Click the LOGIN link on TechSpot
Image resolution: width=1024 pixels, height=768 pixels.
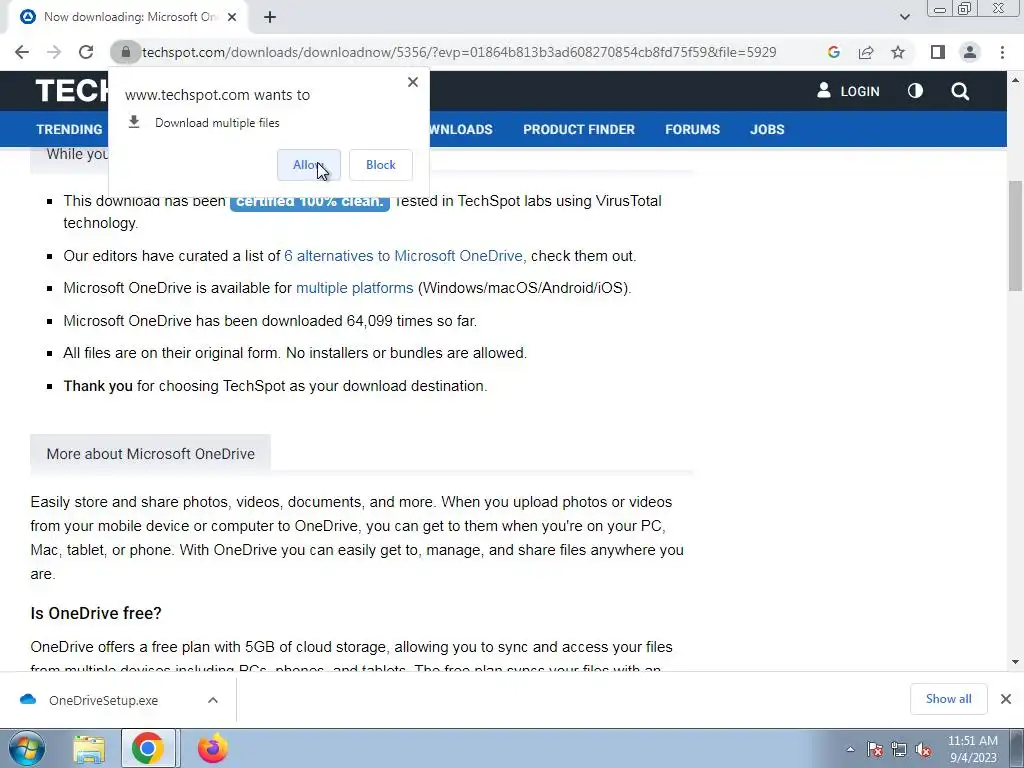[848, 91]
